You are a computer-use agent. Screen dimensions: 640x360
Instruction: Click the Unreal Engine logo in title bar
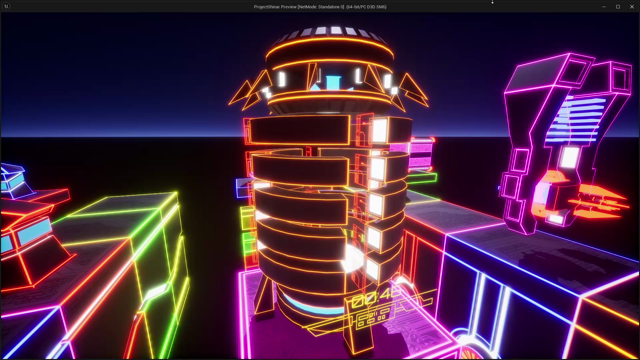click(x=6, y=7)
